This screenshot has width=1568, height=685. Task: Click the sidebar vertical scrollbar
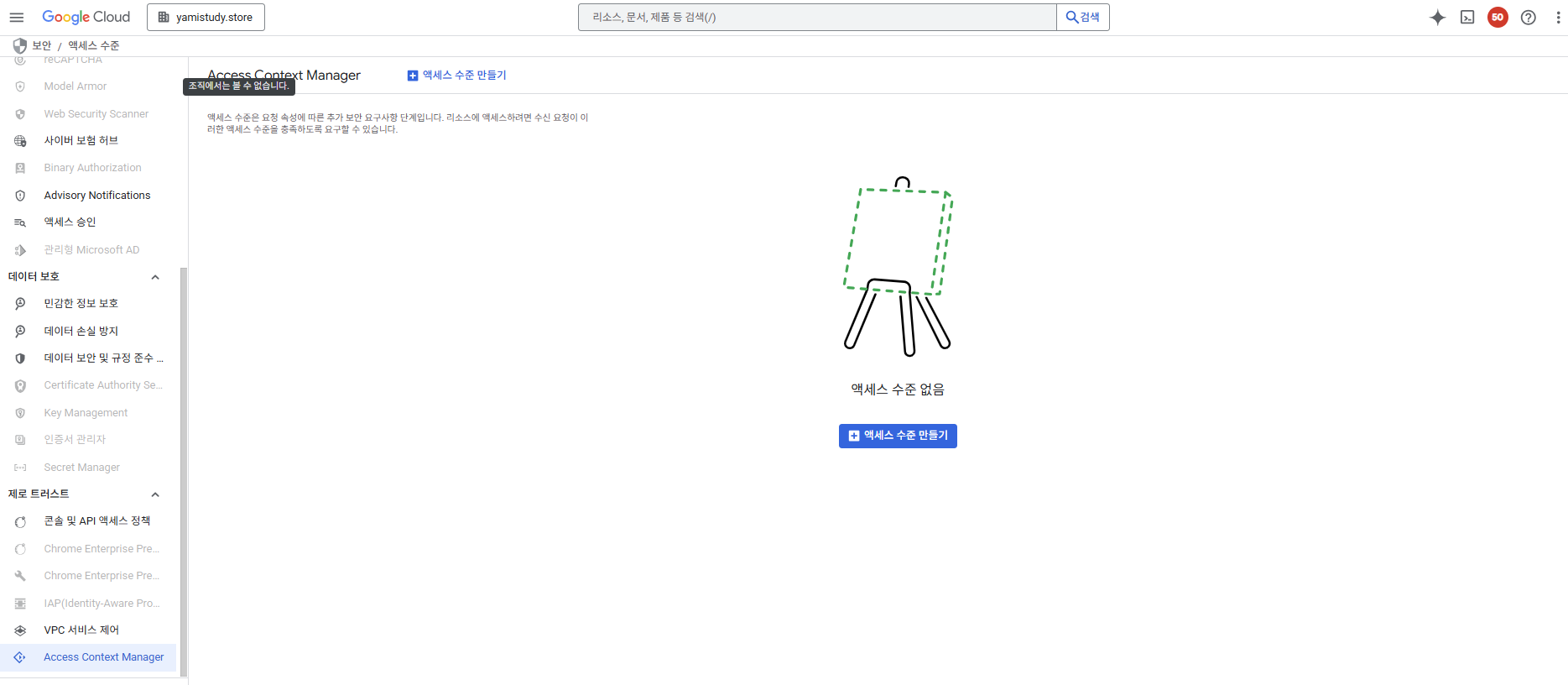point(183,470)
